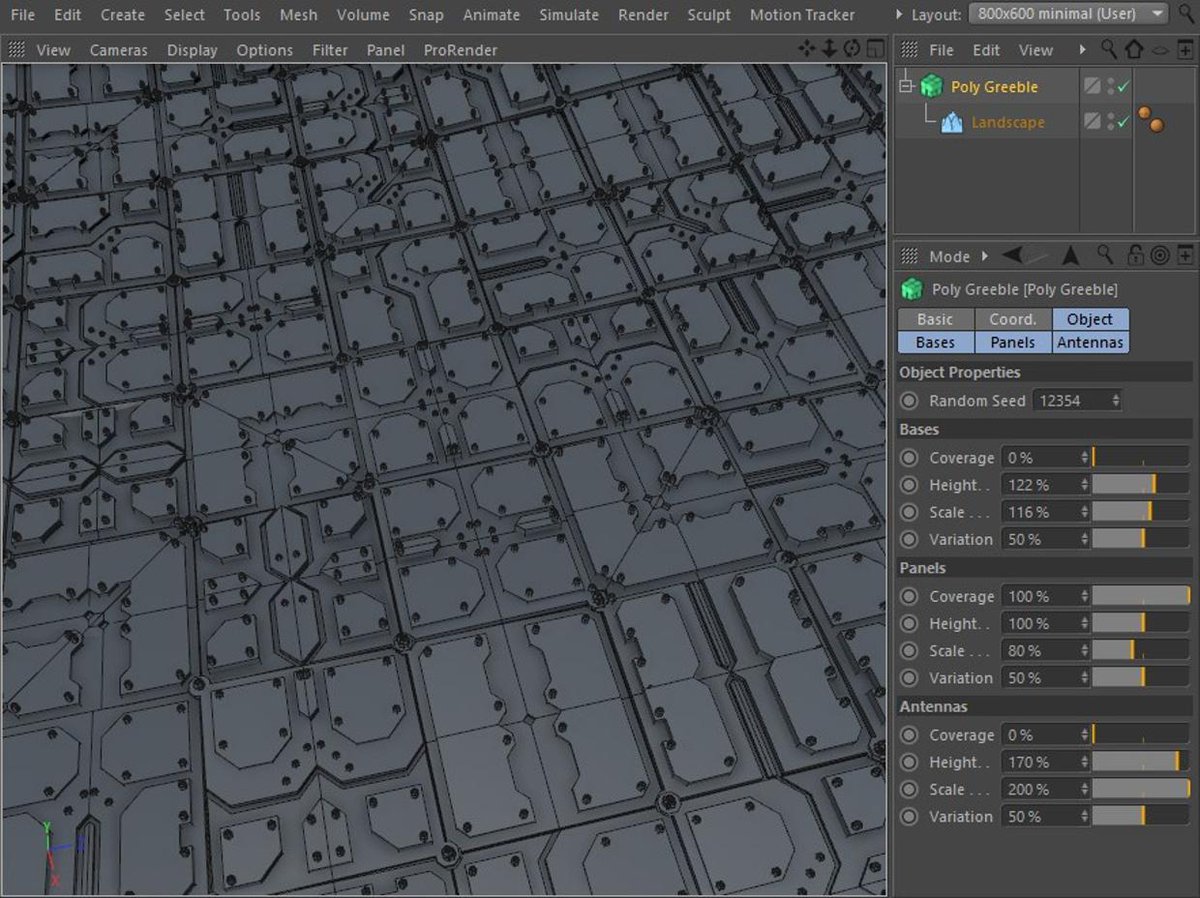Toggle Panels Scale keyframe circle
This screenshot has width=1200, height=898.
(x=909, y=650)
